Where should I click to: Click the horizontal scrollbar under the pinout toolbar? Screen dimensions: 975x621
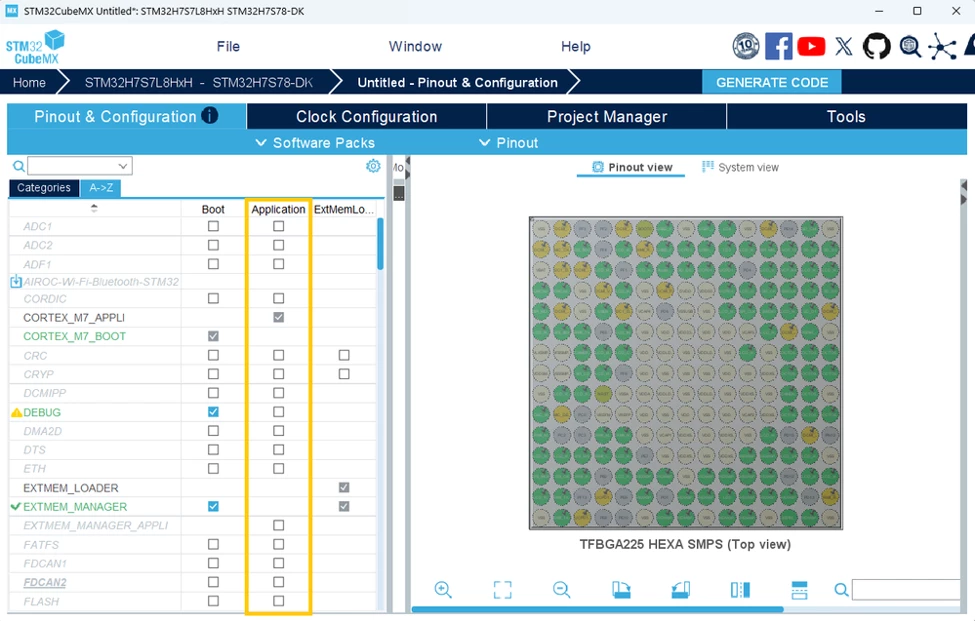(597, 610)
